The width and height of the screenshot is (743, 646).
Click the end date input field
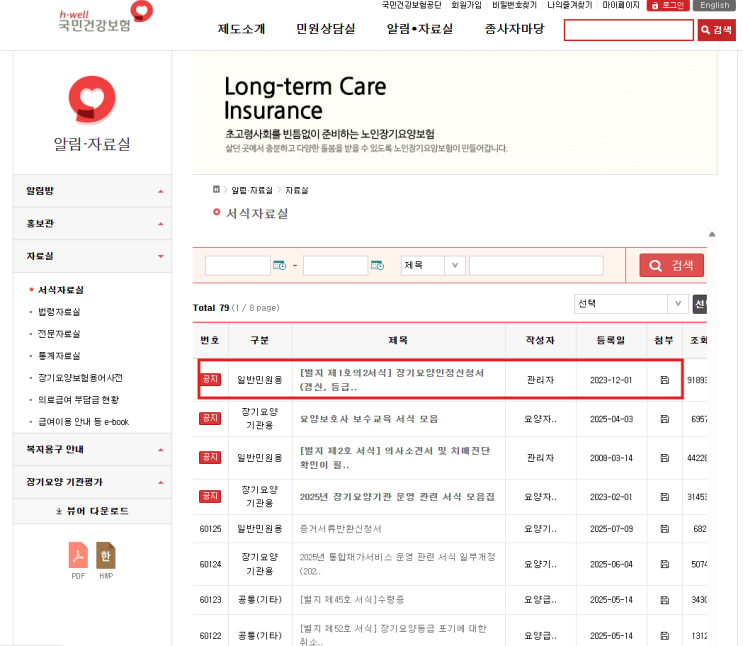coord(335,265)
